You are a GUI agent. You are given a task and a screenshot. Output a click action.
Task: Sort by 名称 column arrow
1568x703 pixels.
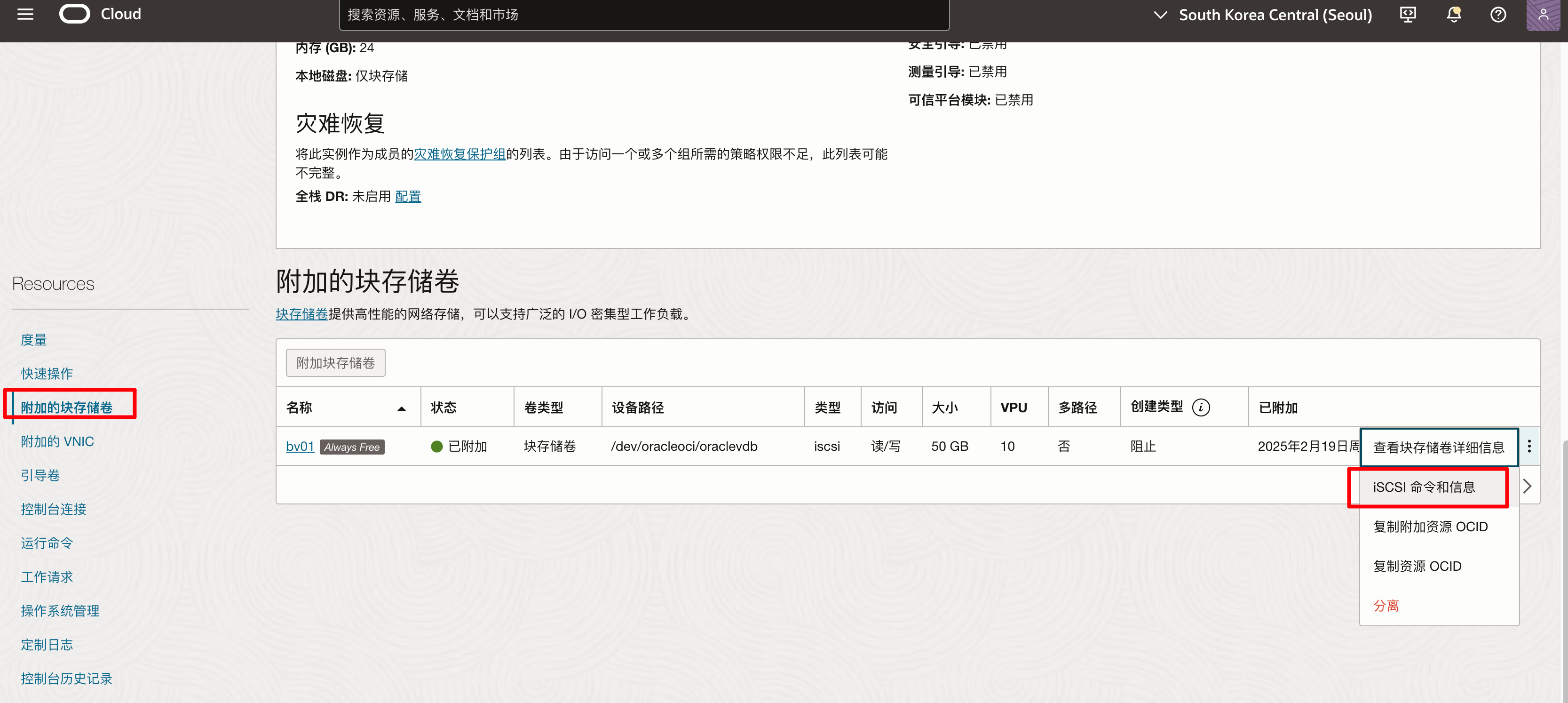[401, 408]
